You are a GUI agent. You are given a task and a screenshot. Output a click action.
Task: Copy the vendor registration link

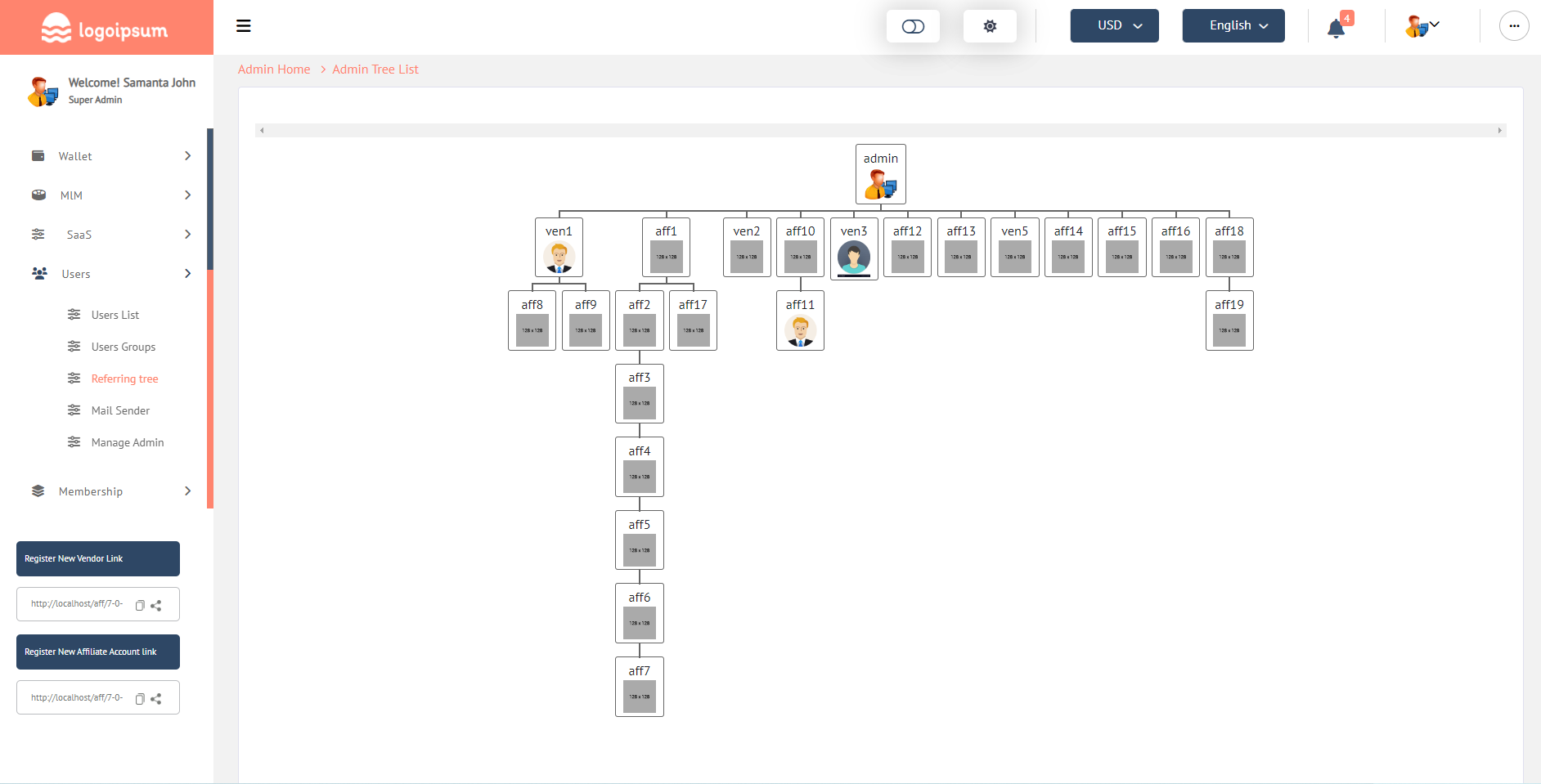click(140, 606)
